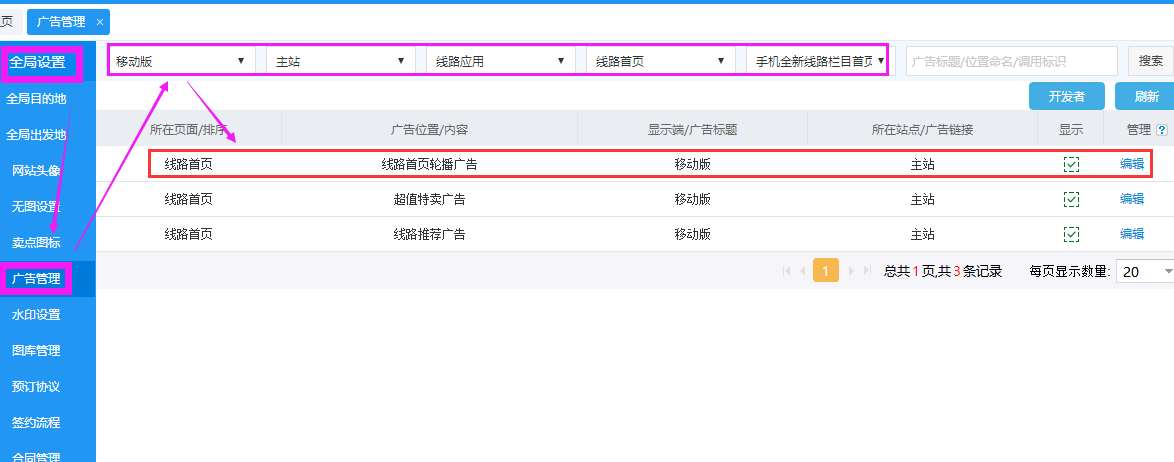Open the 移动版 dropdown
The image size is (1174, 462).
pos(181,61)
